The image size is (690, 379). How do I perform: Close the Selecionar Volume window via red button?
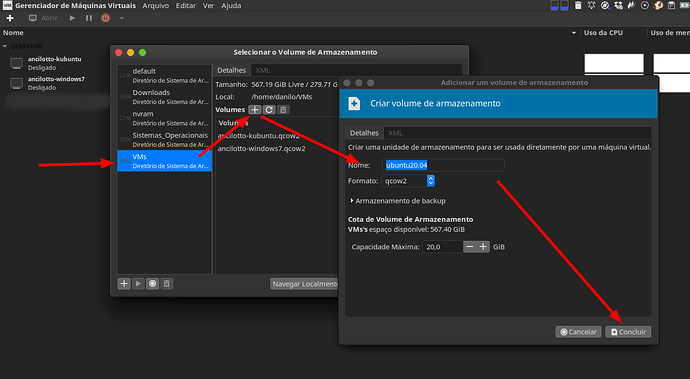118,52
